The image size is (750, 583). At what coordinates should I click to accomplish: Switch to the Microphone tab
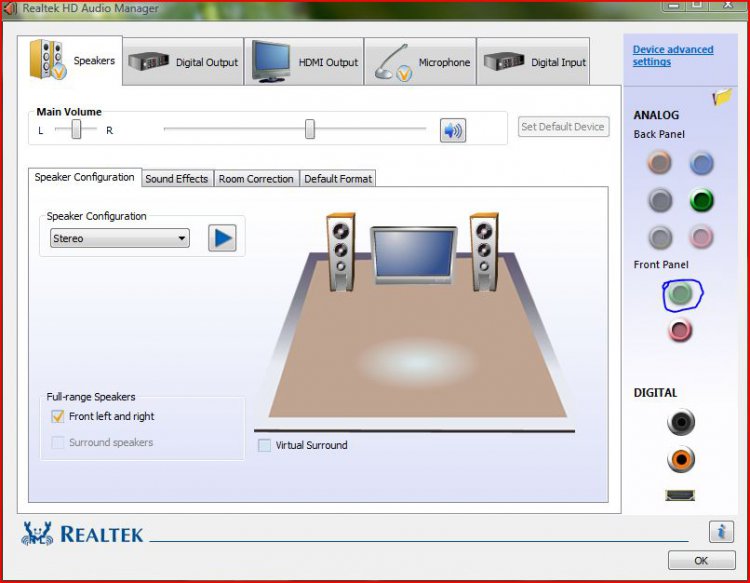(x=420, y=62)
